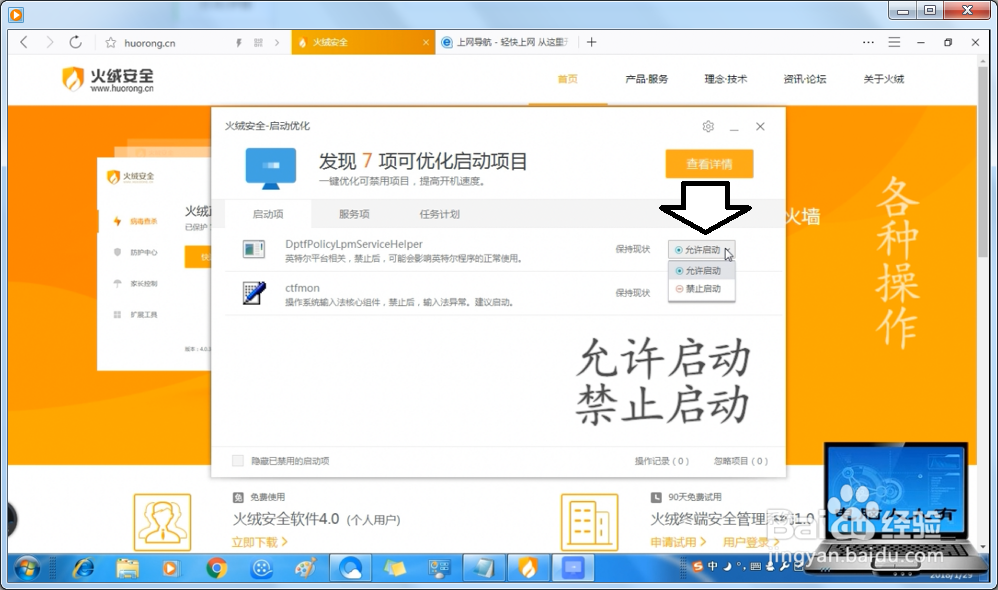Click the 扩展工具 grid icon in the sidebar
998x590 pixels.
(117, 314)
